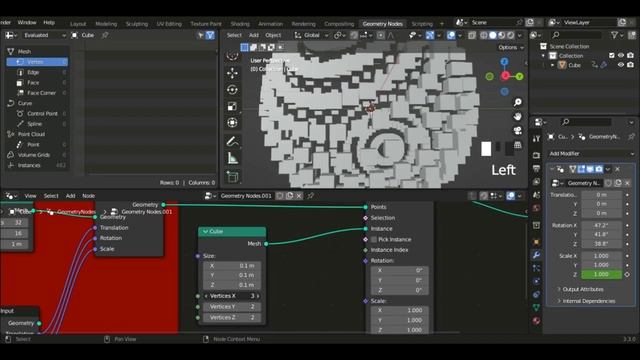Click the blue Z axis on navigation gizmo

(504, 62)
